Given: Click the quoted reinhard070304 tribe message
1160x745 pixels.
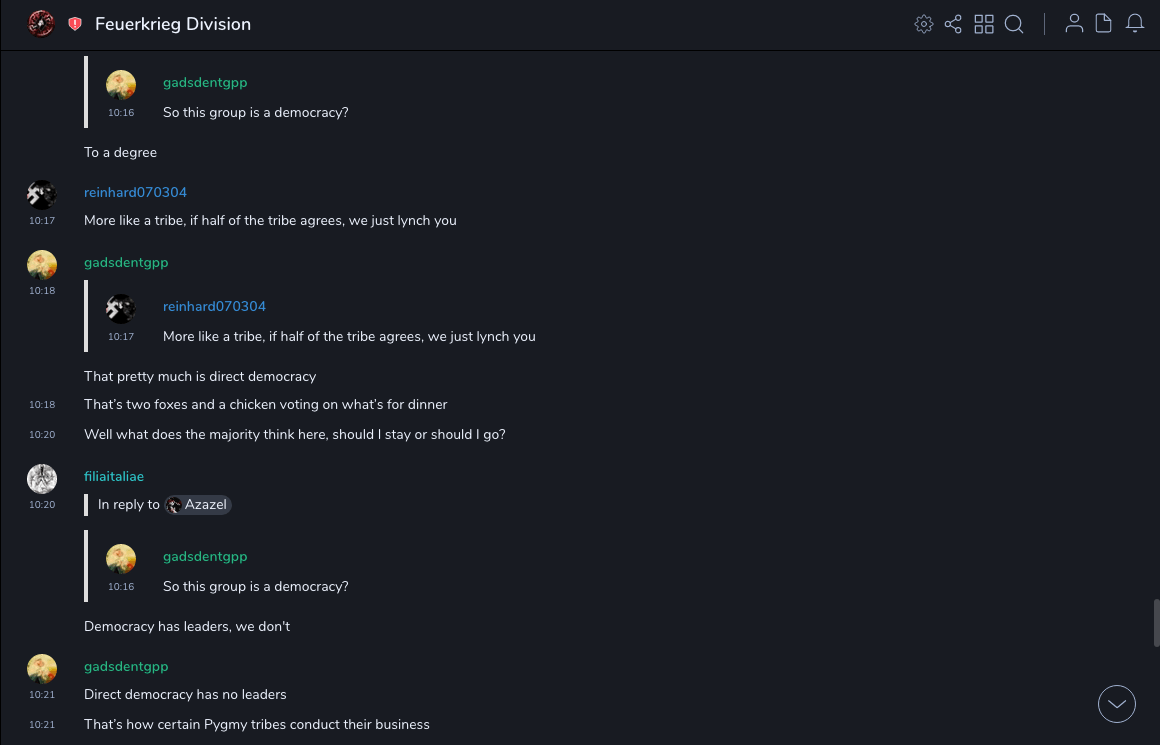Looking at the screenshot, I should (x=349, y=336).
